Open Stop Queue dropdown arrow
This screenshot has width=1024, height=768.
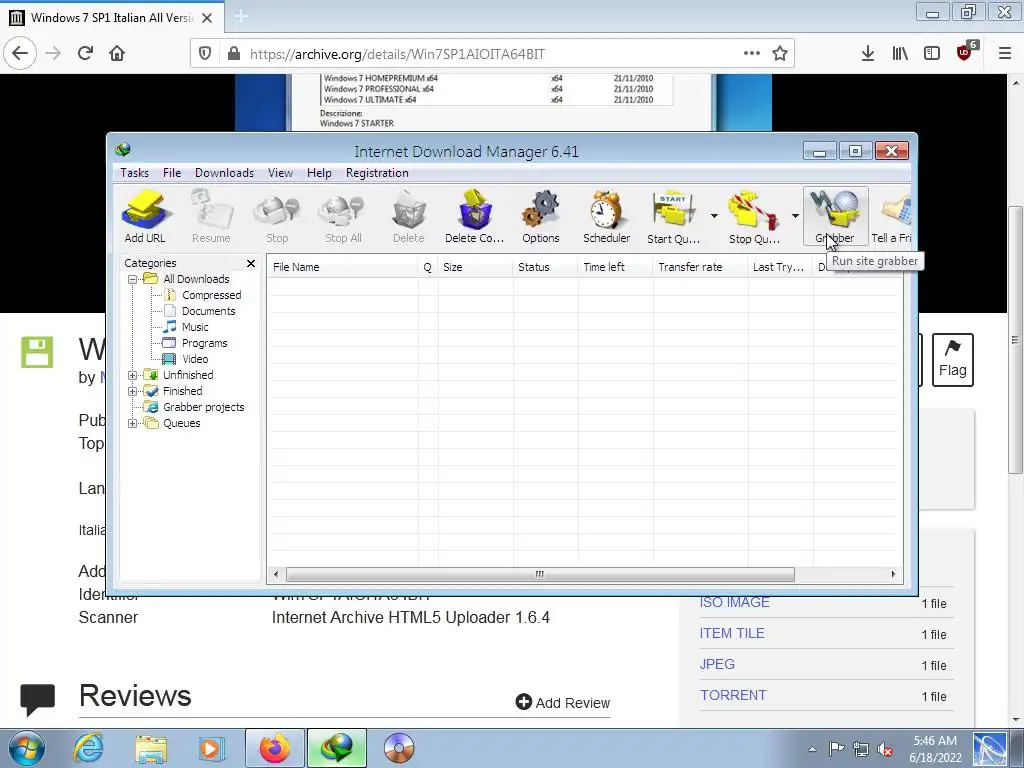(795, 216)
